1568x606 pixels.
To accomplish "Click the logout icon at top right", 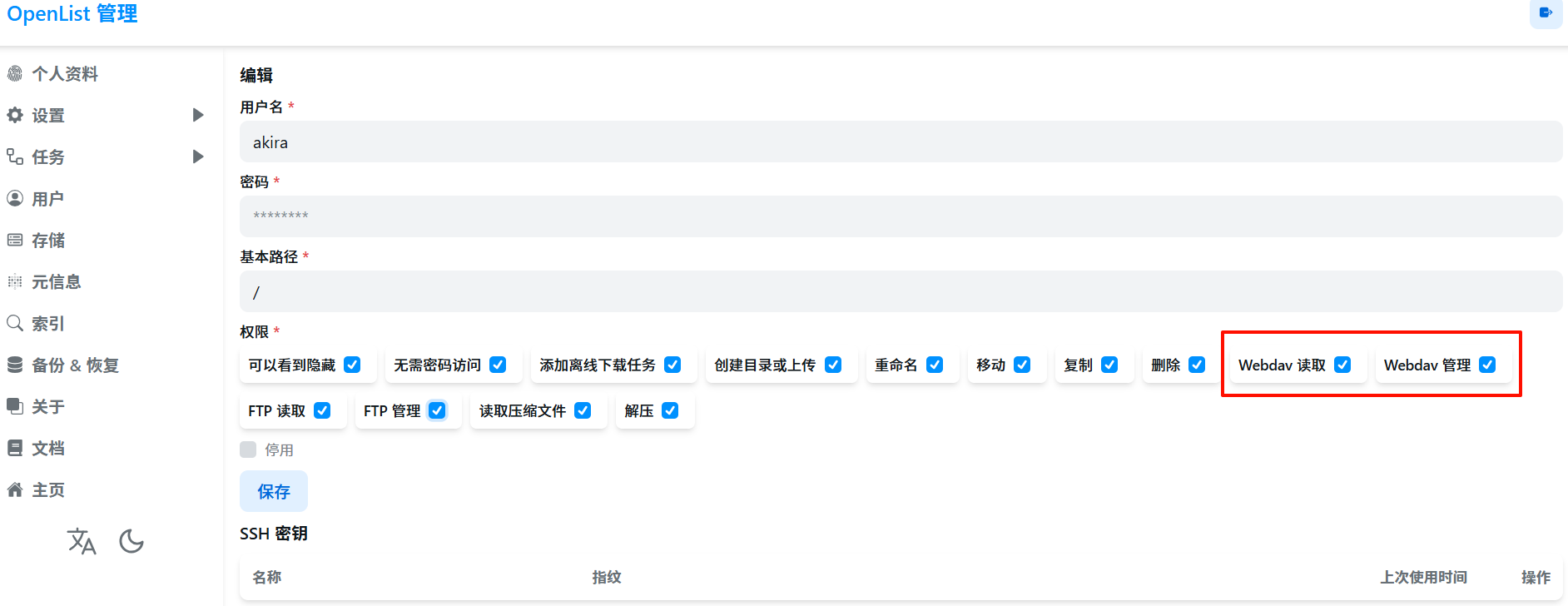I will pyautogui.click(x=1546, y=12).
